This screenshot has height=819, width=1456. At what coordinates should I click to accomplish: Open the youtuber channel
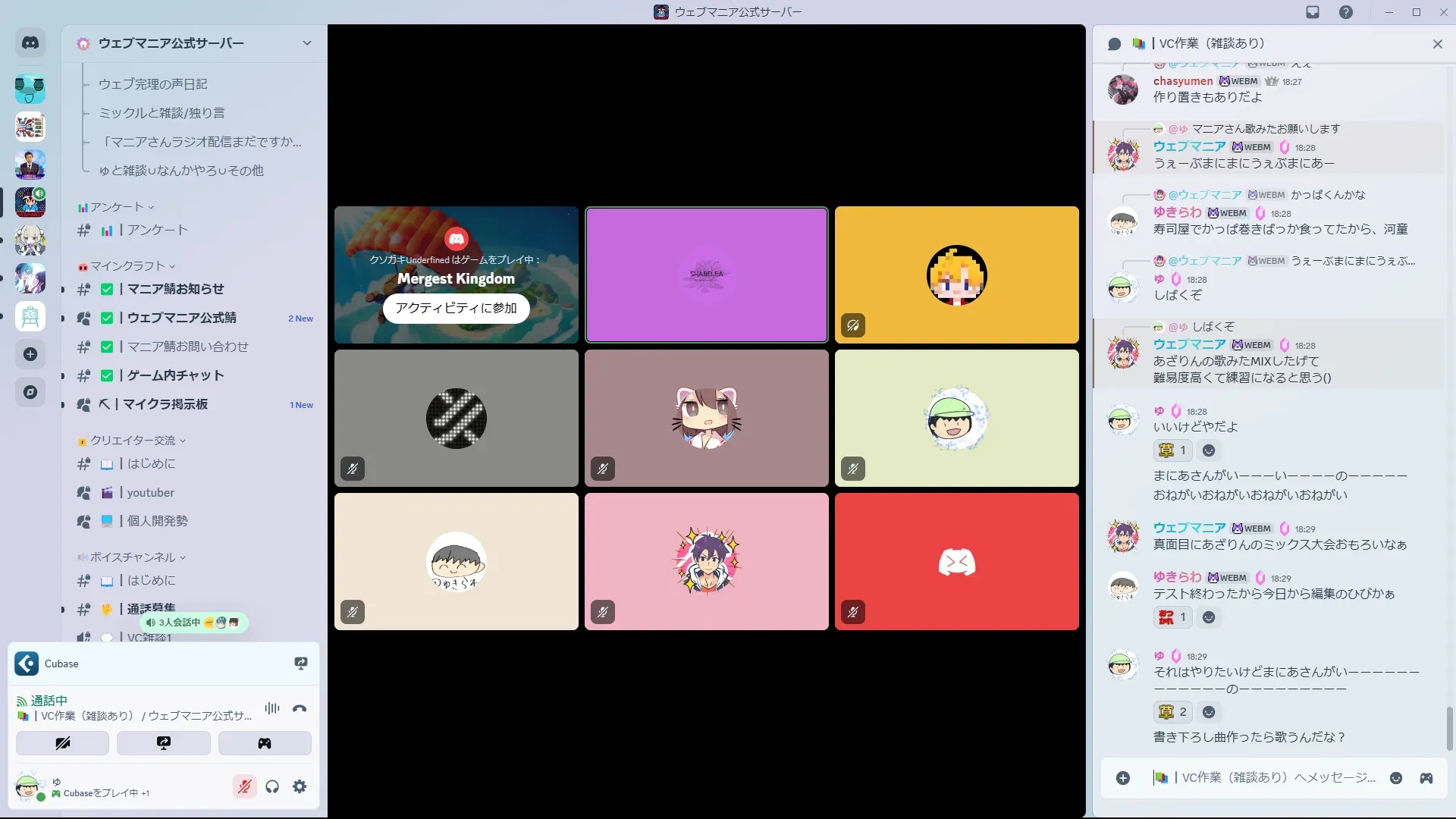[x=150, y=492]
